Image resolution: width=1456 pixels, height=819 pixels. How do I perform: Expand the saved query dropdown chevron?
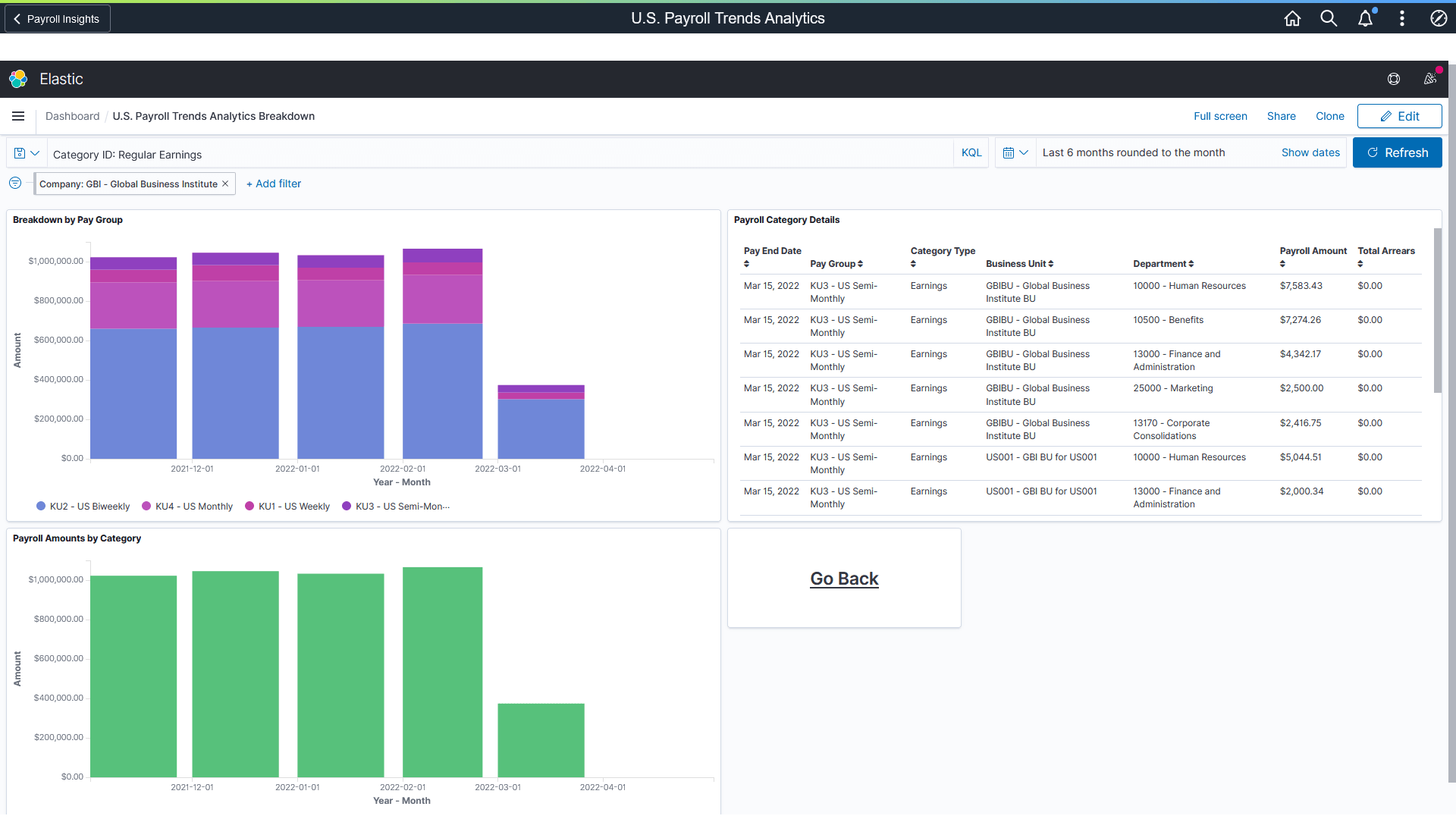click(x=34, y=152)
